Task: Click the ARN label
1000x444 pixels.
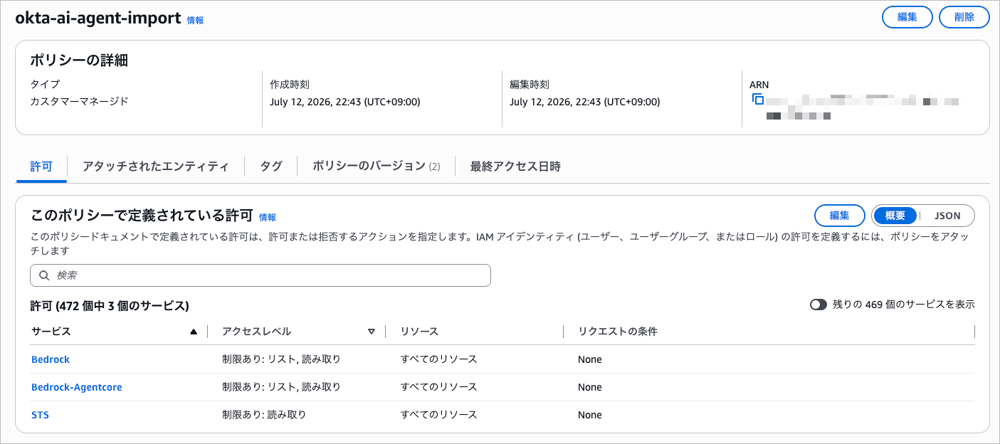Action: click(760, 84)
